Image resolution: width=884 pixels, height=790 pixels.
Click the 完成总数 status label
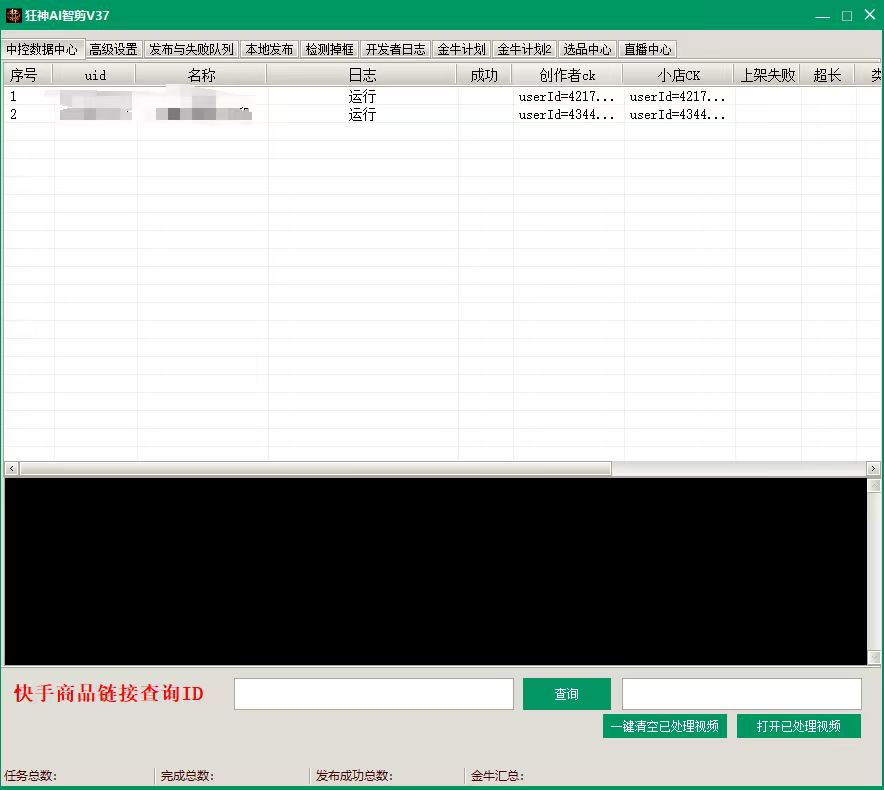[x=187, y=776]
